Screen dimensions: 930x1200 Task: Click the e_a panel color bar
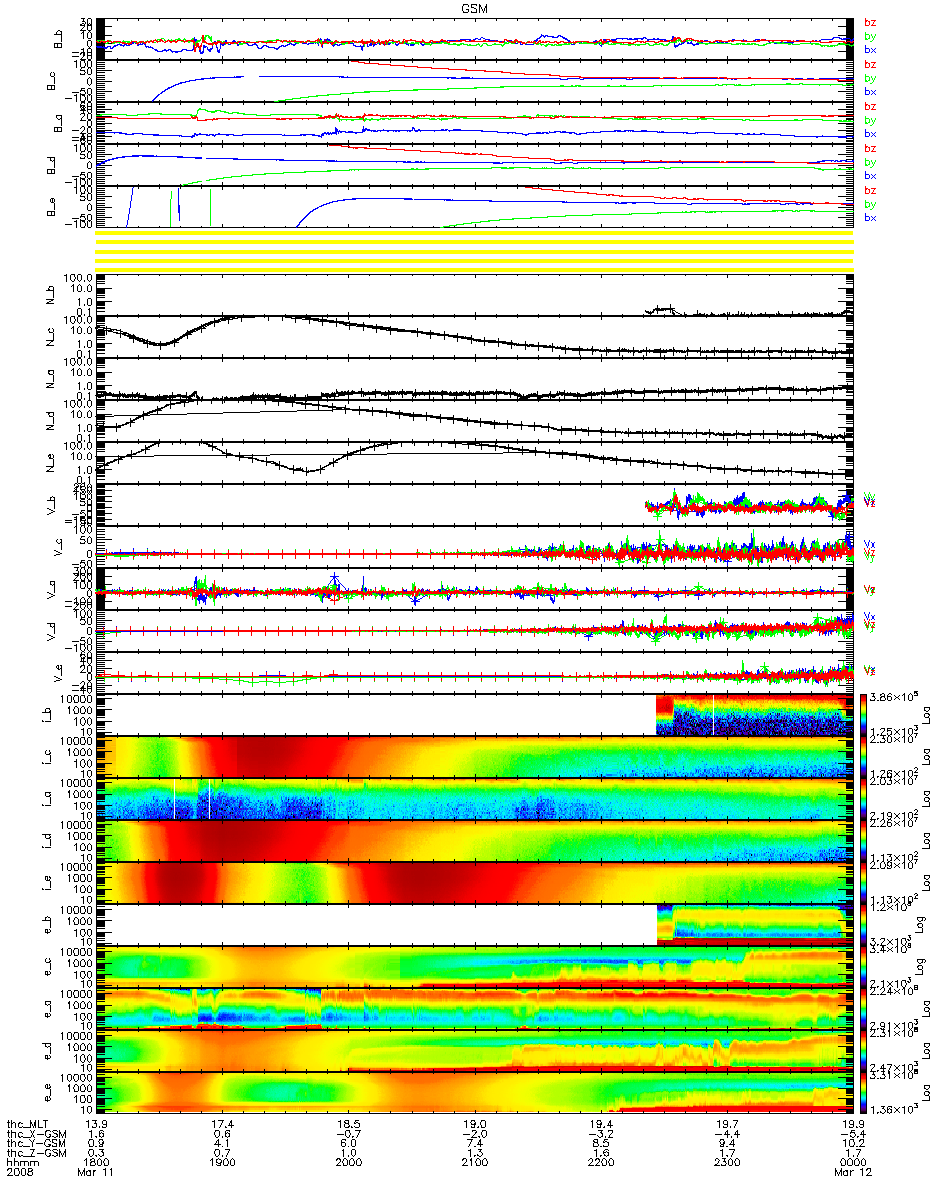pos(866,1009)
